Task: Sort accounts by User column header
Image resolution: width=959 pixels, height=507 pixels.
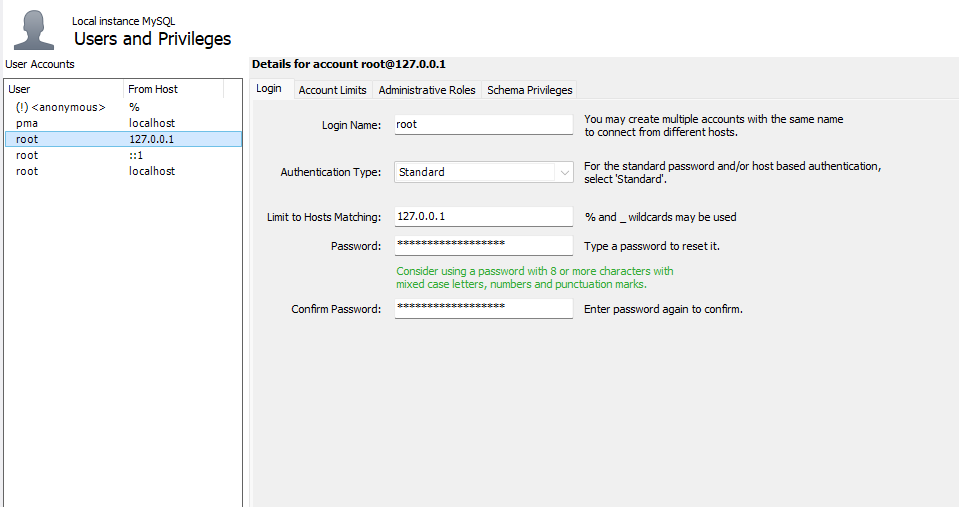Action: click(64, 89)
